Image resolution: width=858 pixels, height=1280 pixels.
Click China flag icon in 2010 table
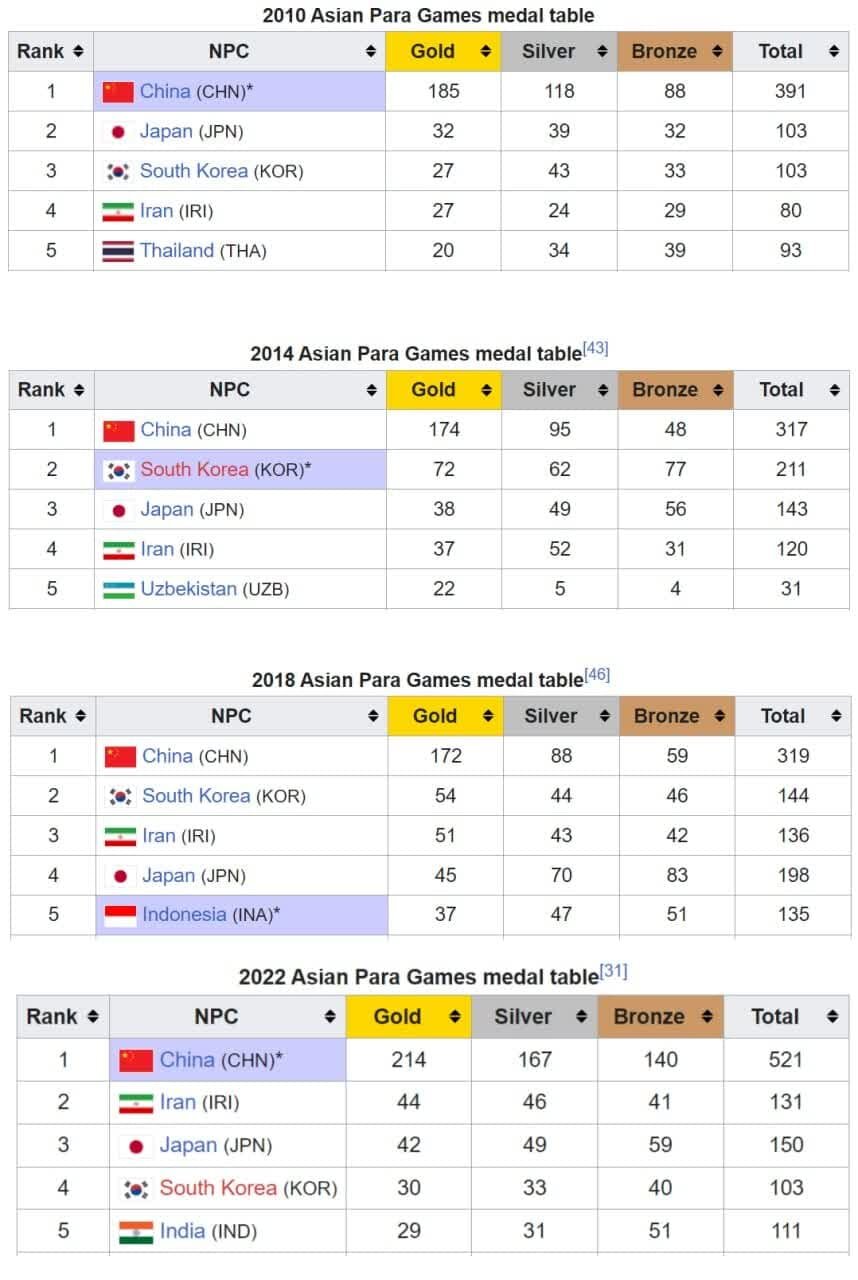coord(118,92)
